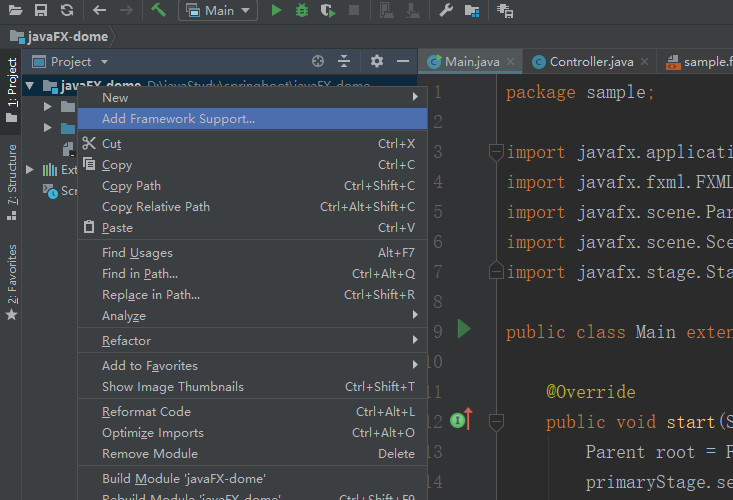Close the Controller.java tab

pos(645,61)
